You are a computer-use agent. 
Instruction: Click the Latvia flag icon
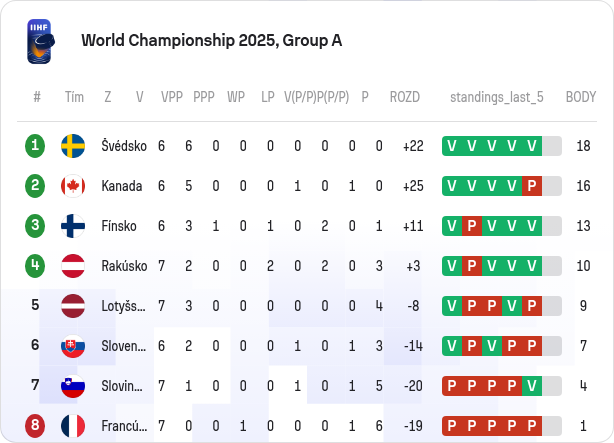[73, 306]
